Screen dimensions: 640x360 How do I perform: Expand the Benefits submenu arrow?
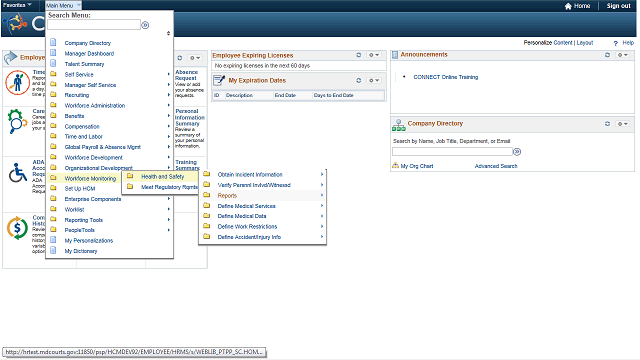pyautogui.click(x=169, y=116)
